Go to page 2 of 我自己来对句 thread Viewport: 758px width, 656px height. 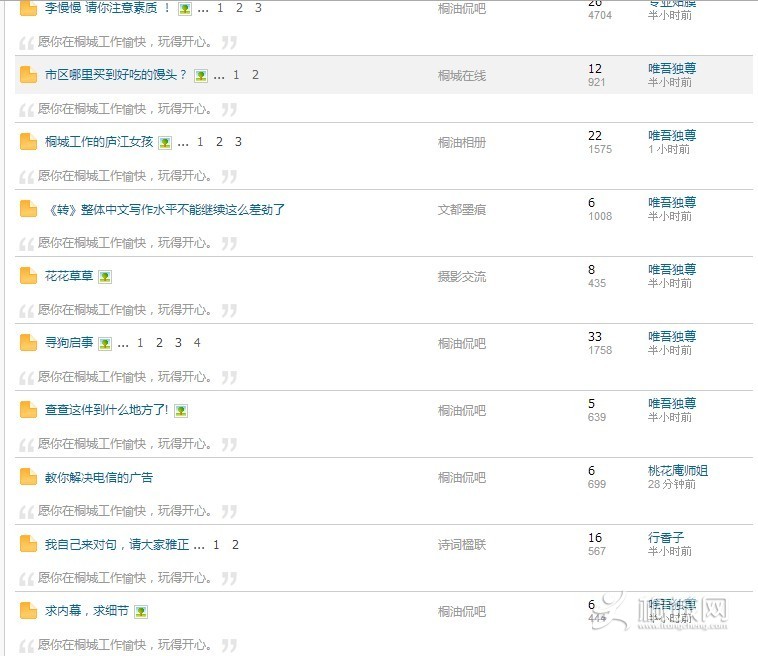click(x=235, y=544)
